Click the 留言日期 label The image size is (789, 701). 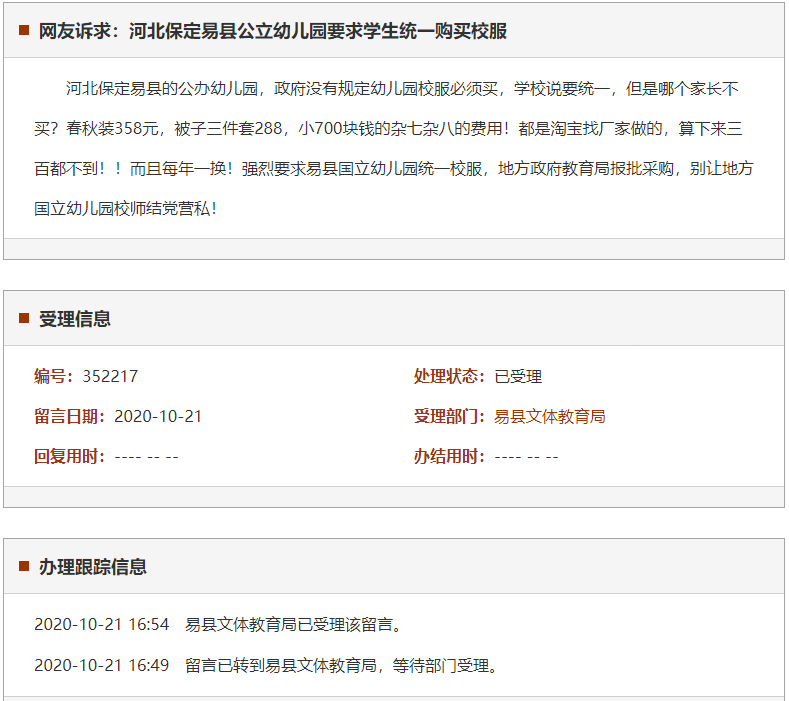70,416
